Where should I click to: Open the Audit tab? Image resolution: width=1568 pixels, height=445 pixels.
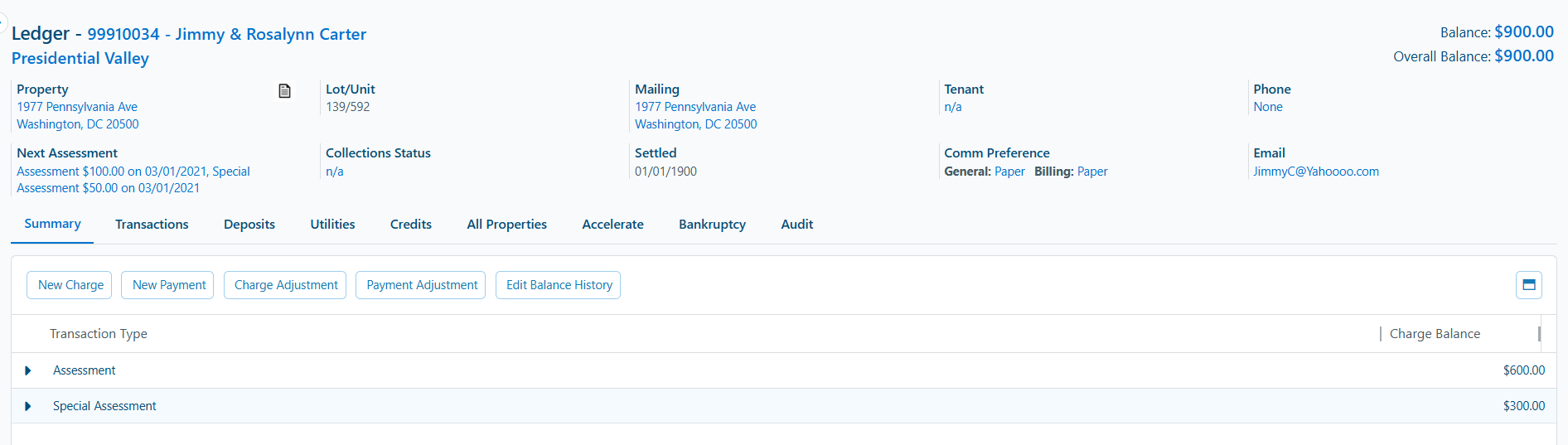pos(796,225)
